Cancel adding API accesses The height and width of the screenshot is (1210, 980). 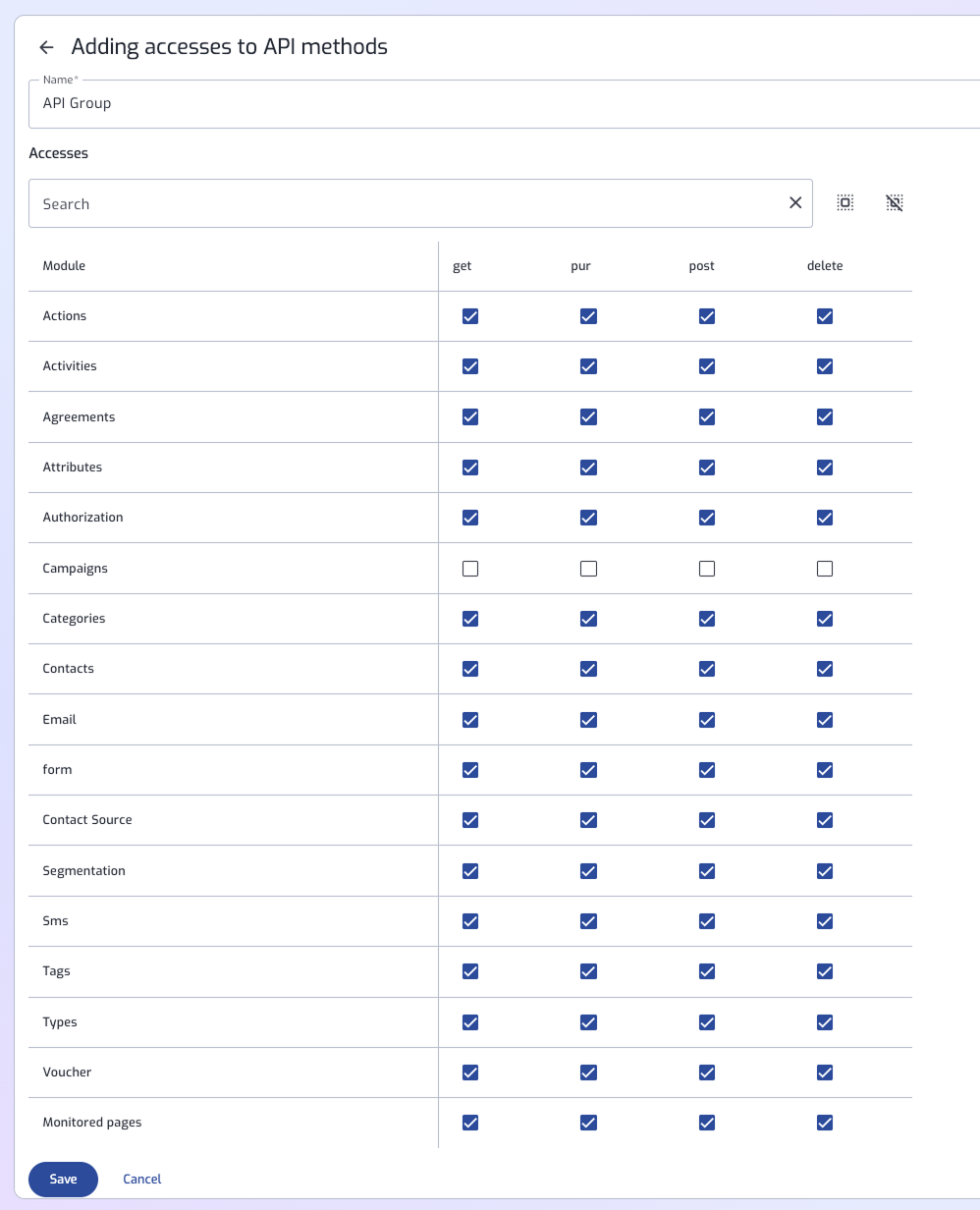pyautogui.click(x=142, y=1179)
